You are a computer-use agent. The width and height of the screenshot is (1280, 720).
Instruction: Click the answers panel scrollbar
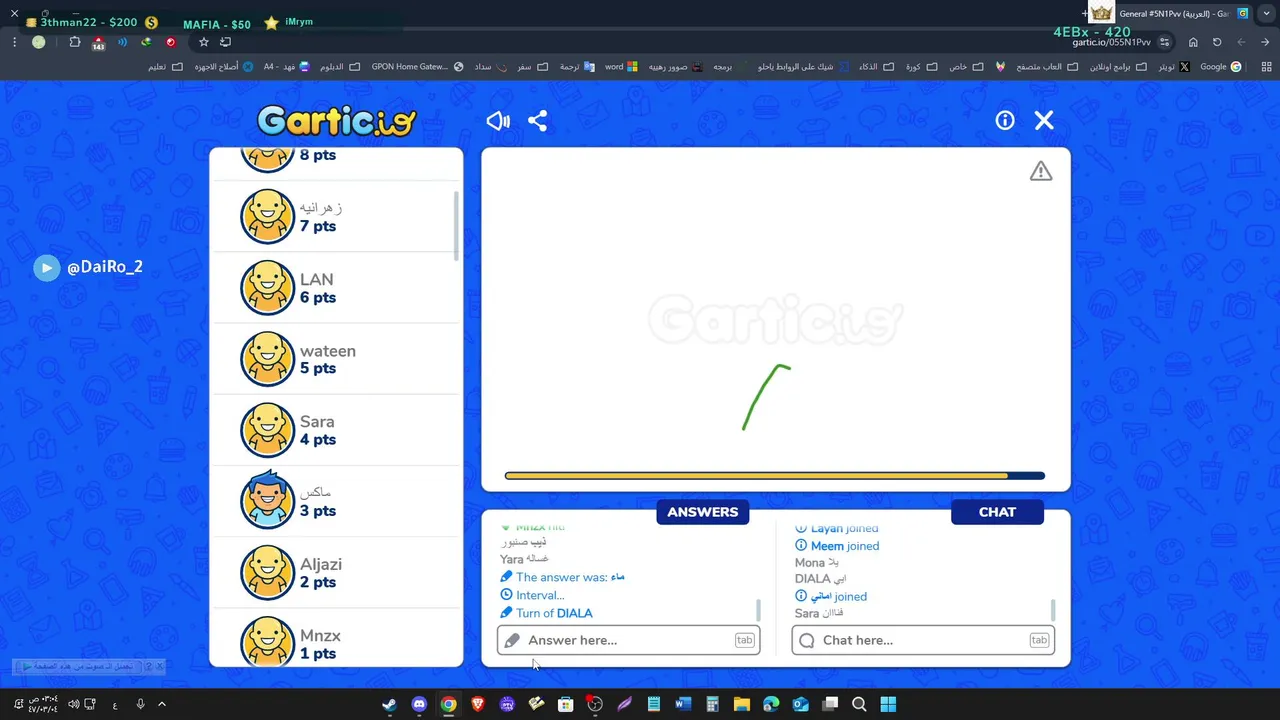tap(758, 610)
